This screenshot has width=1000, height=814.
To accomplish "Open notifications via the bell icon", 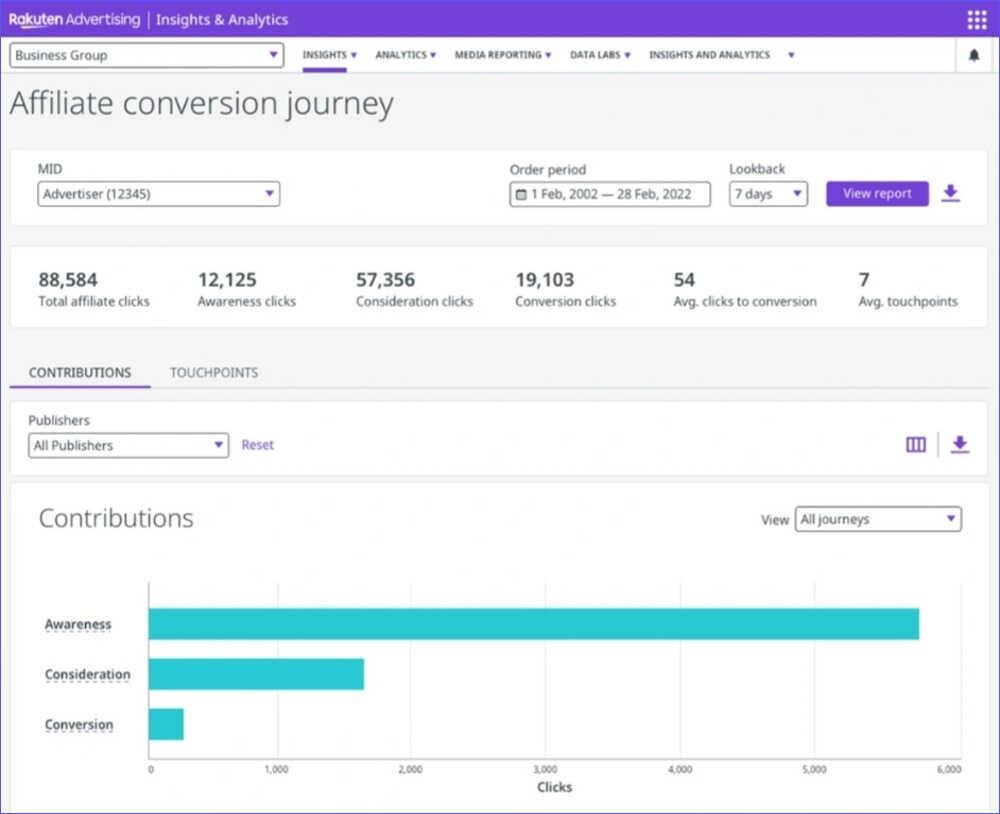I will click(x=974, y=56).
